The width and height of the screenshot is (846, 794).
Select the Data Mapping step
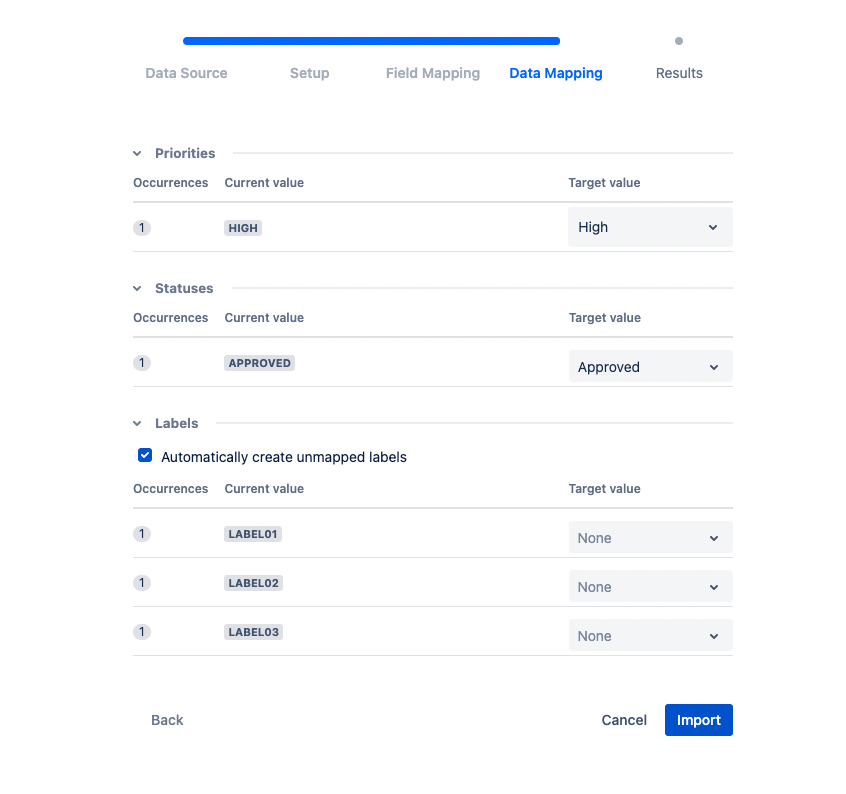click(x=556, y=73)
